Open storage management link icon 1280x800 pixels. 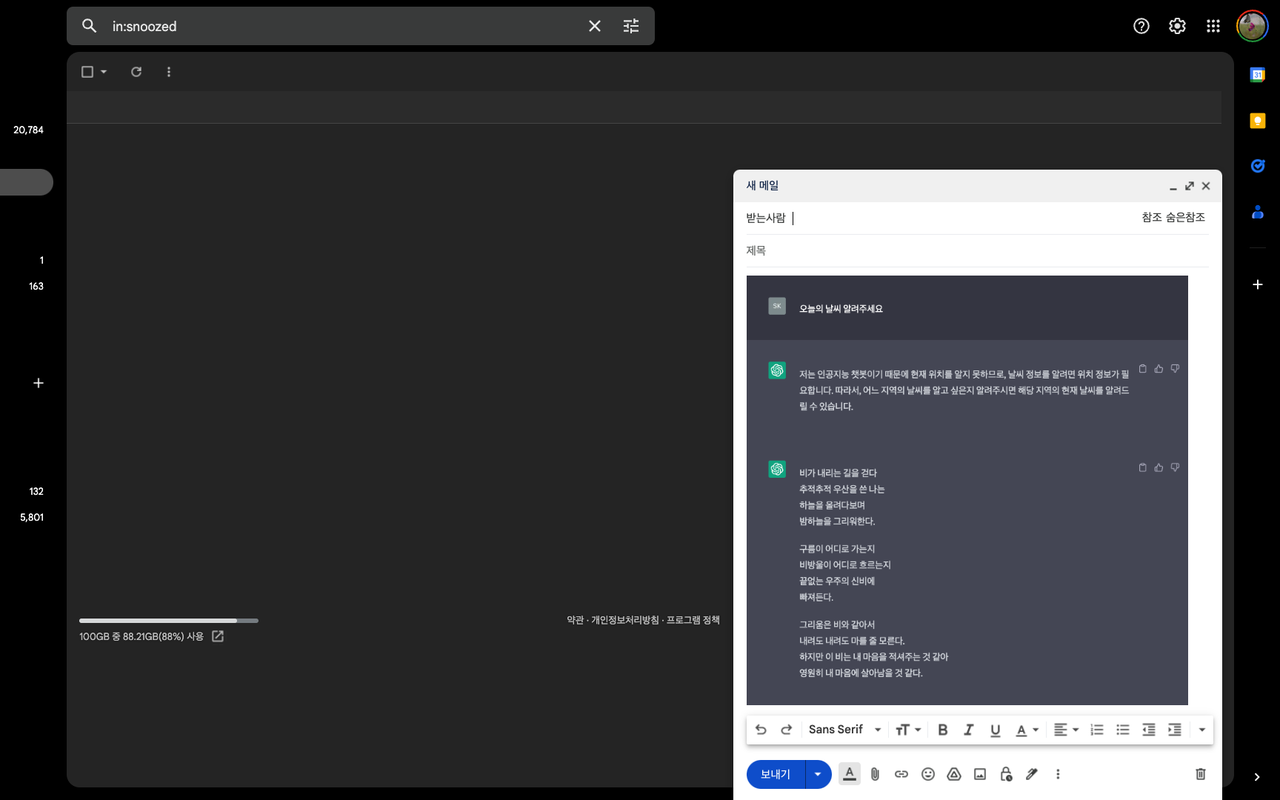pos(218,636)
